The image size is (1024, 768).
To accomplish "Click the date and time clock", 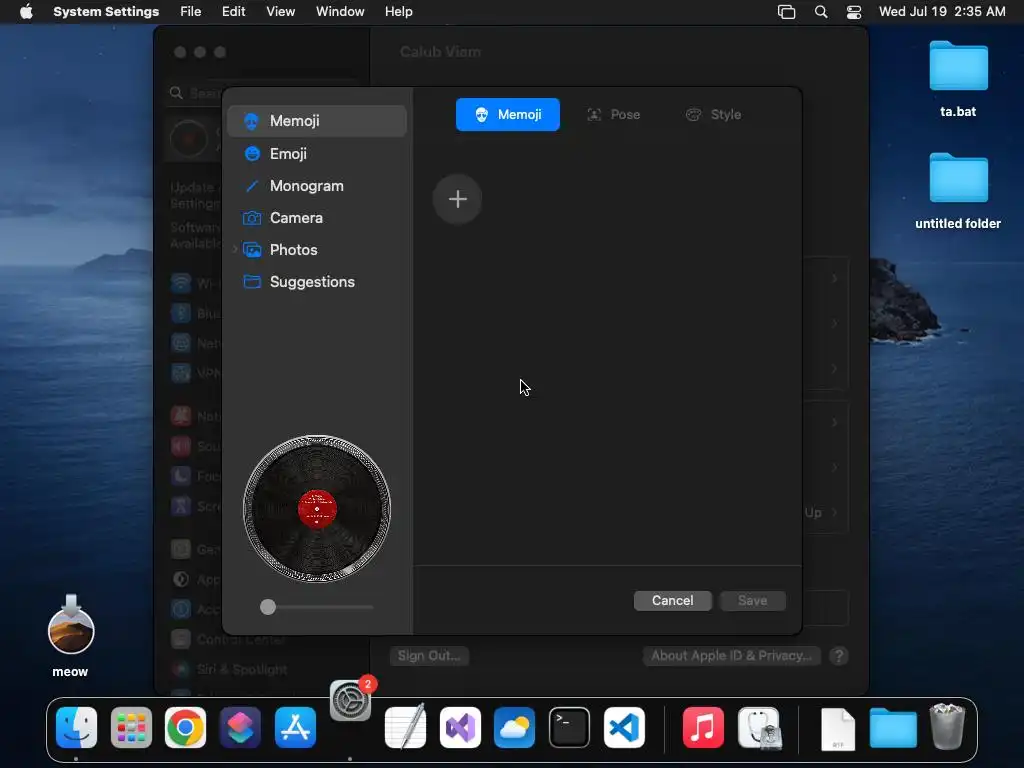I will (x=942, y=12).
